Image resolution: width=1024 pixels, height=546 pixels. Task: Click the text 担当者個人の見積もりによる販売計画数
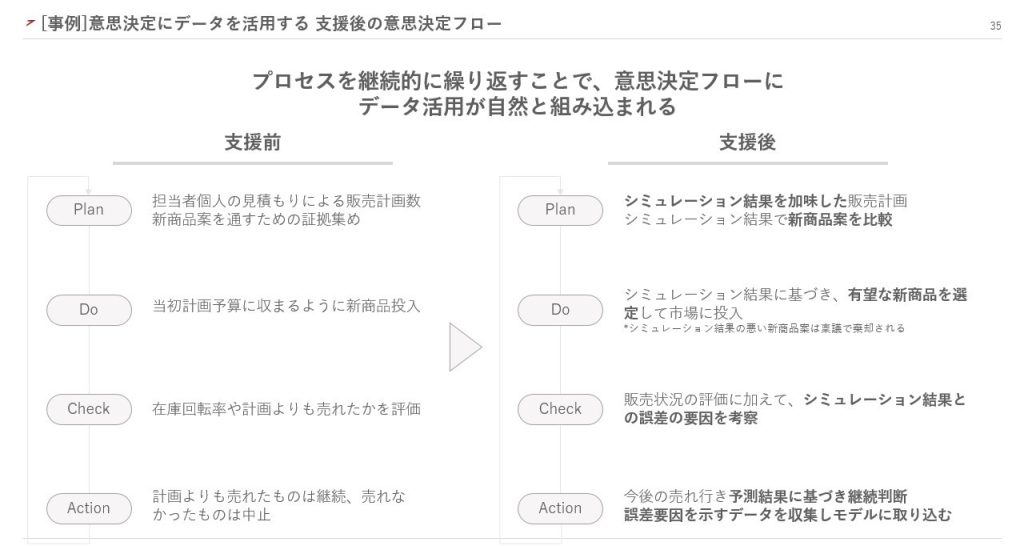286,201
